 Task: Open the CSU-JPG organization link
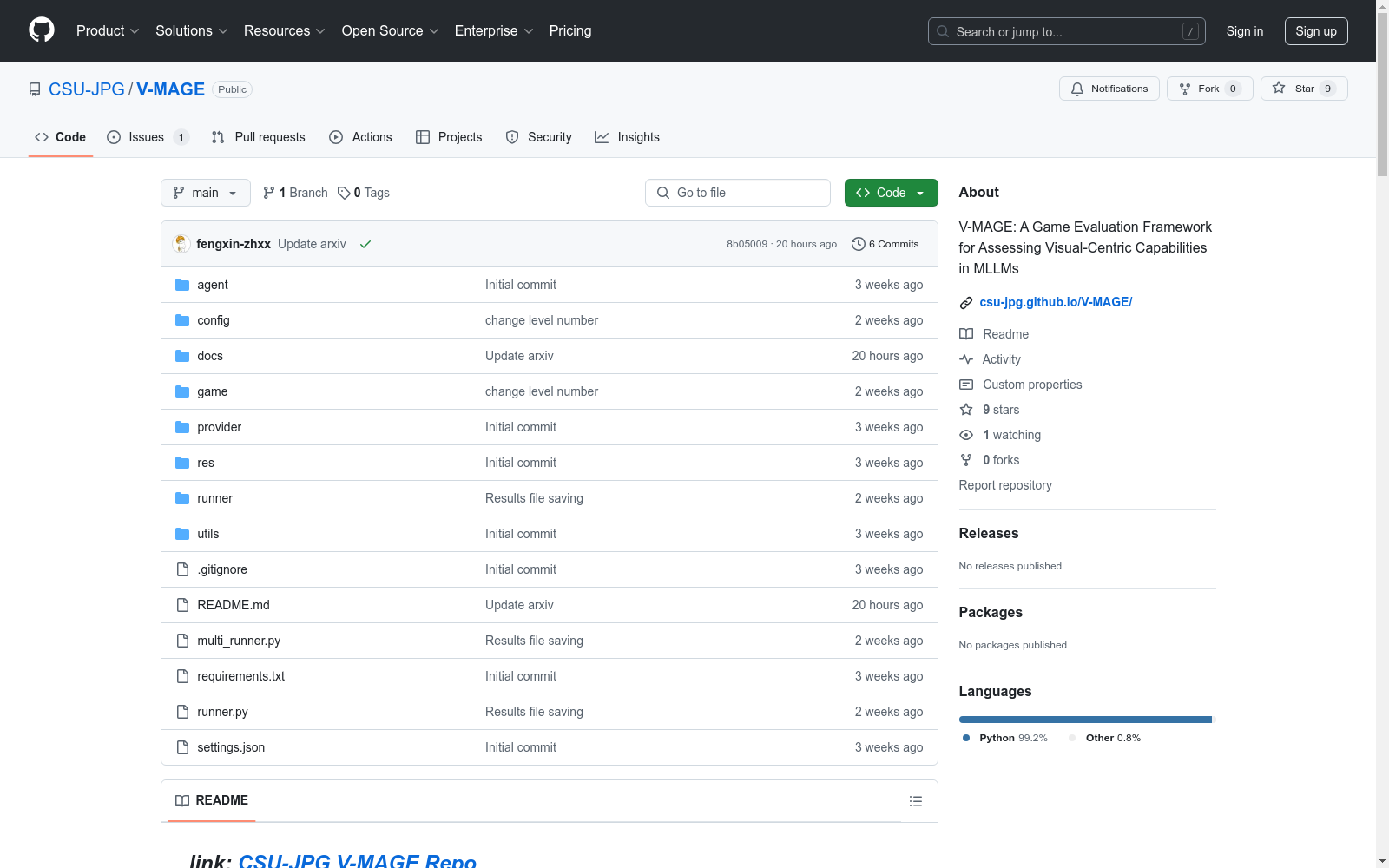point(87,89)
